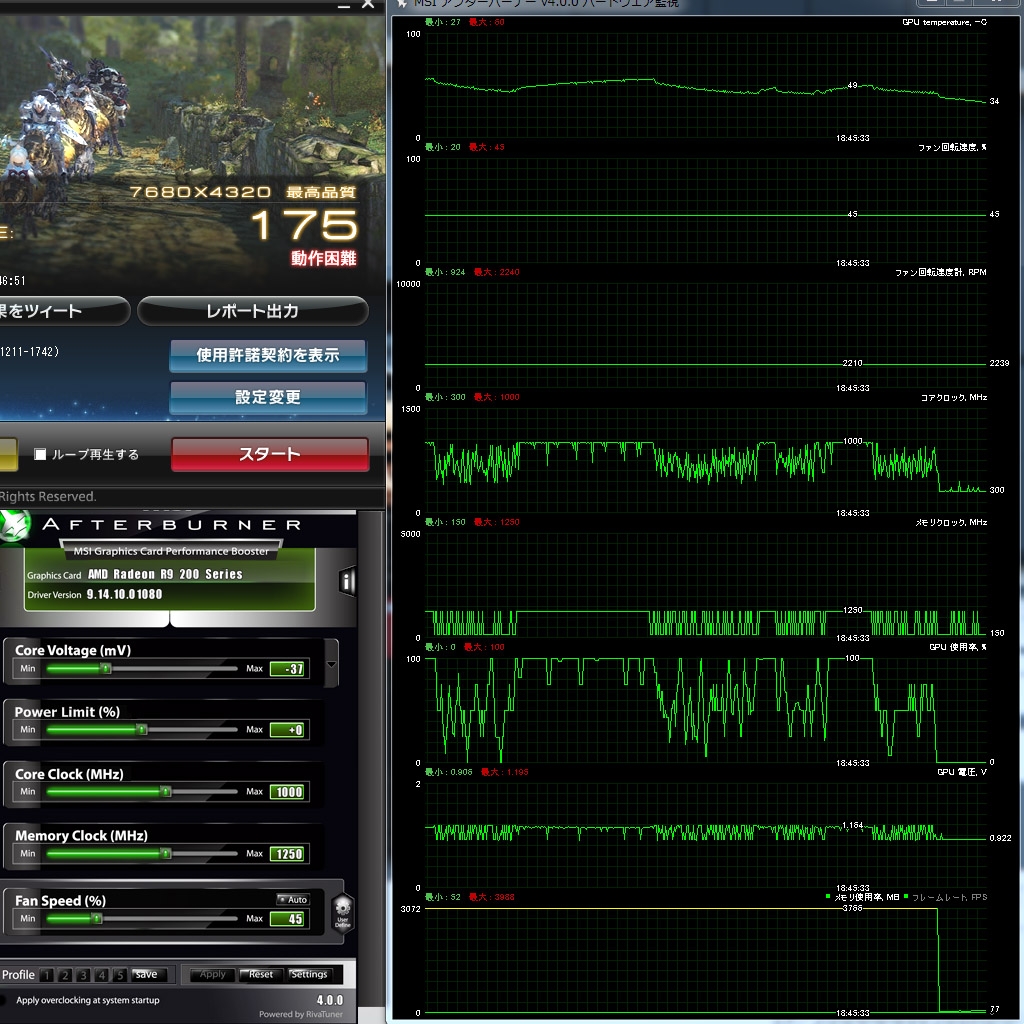Image resolution: width=1024 pixels, height=1024 pixels.
Task: Click the MSI Afterburner dragon logo
Action: (x=14, y=526)
